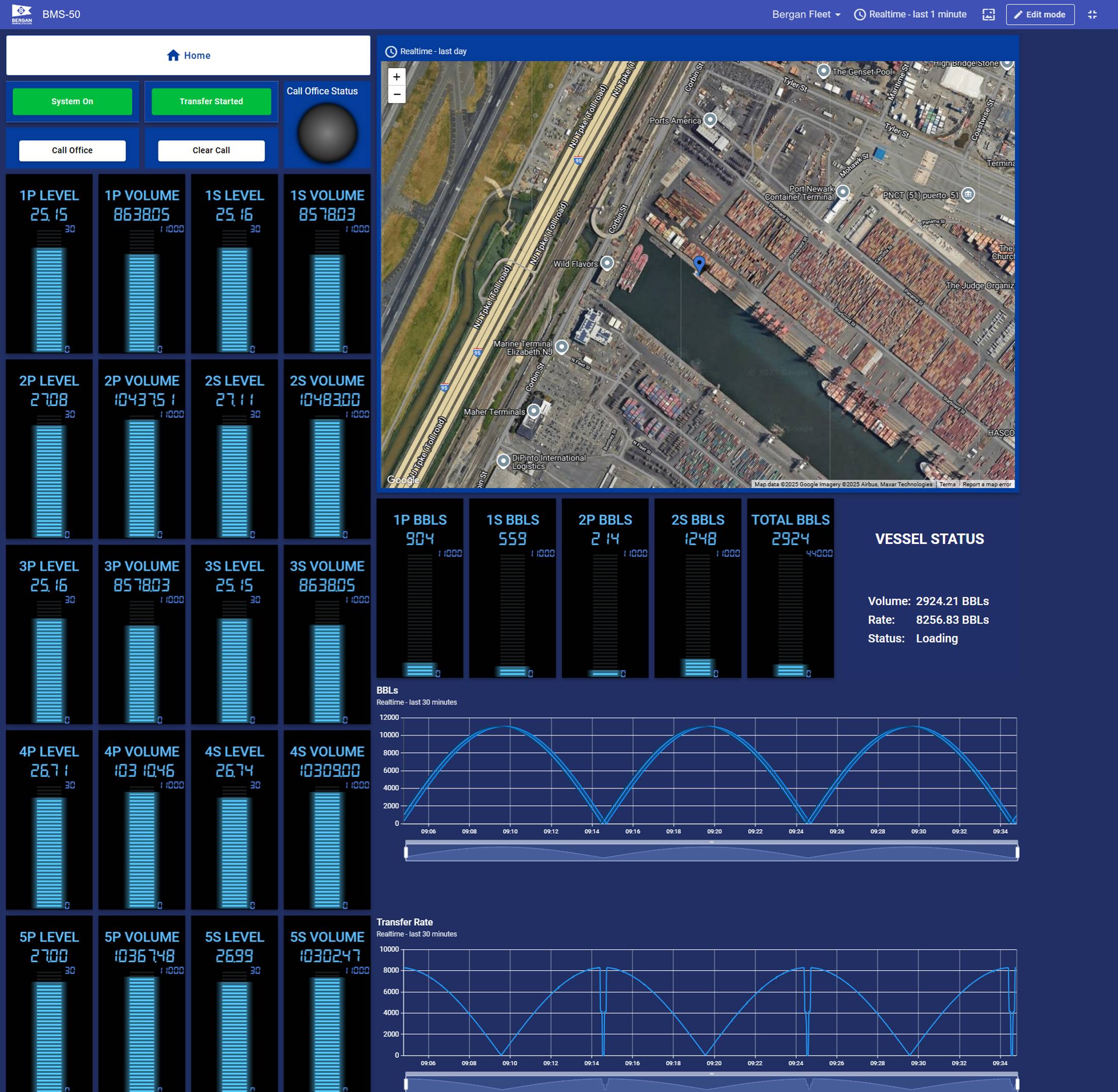Open the Bergan Fleet dropdown

point(805,14)
